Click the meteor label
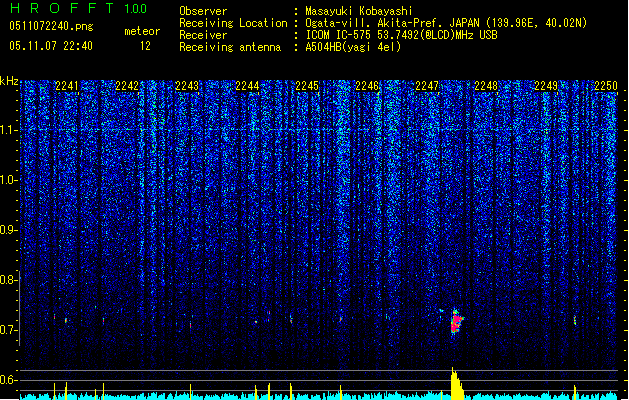Viewport: 629px width, 400px height. [142, 31]
